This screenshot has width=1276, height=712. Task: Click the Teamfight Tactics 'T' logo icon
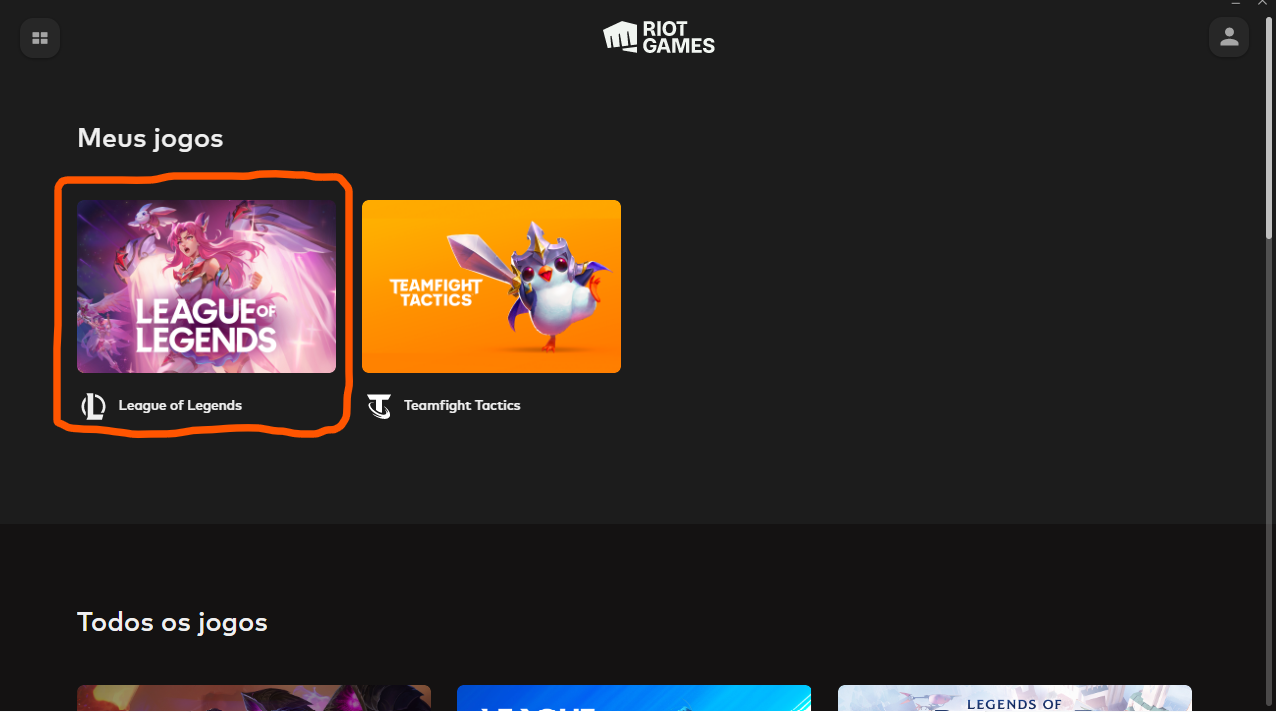point(379,406)
